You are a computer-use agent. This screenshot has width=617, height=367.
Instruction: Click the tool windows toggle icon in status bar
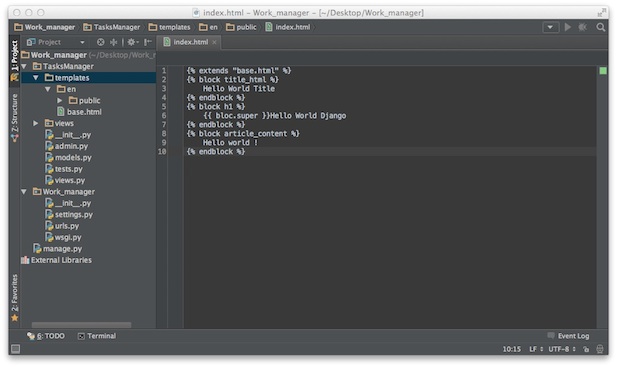click(15, 349)
